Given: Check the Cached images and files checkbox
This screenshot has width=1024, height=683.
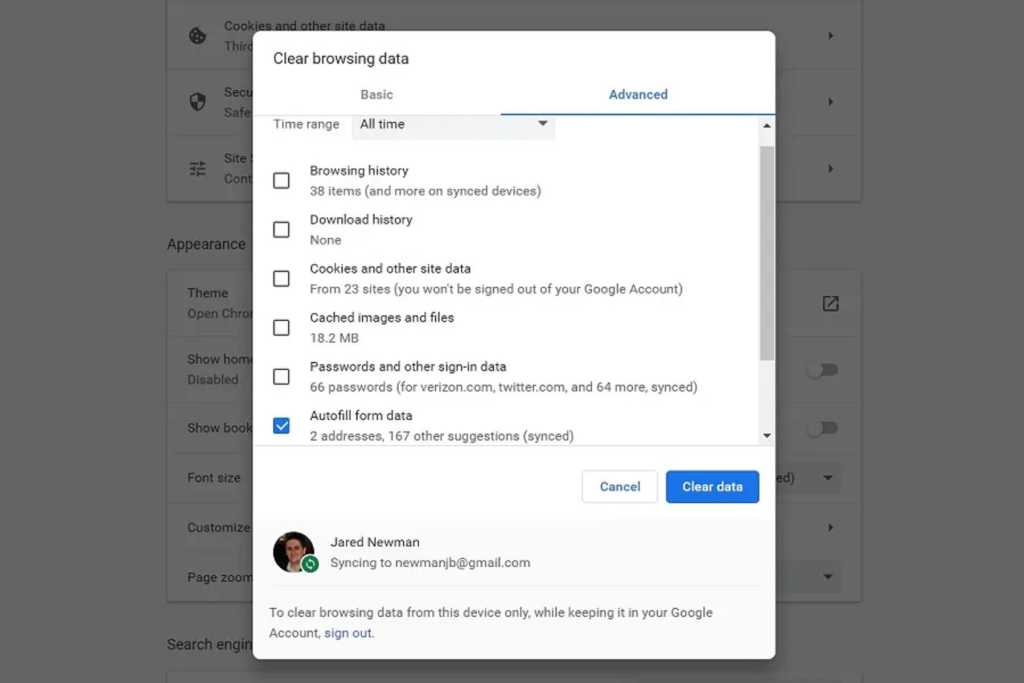Looking at the screenshot, I should click(x=281, y=328).
